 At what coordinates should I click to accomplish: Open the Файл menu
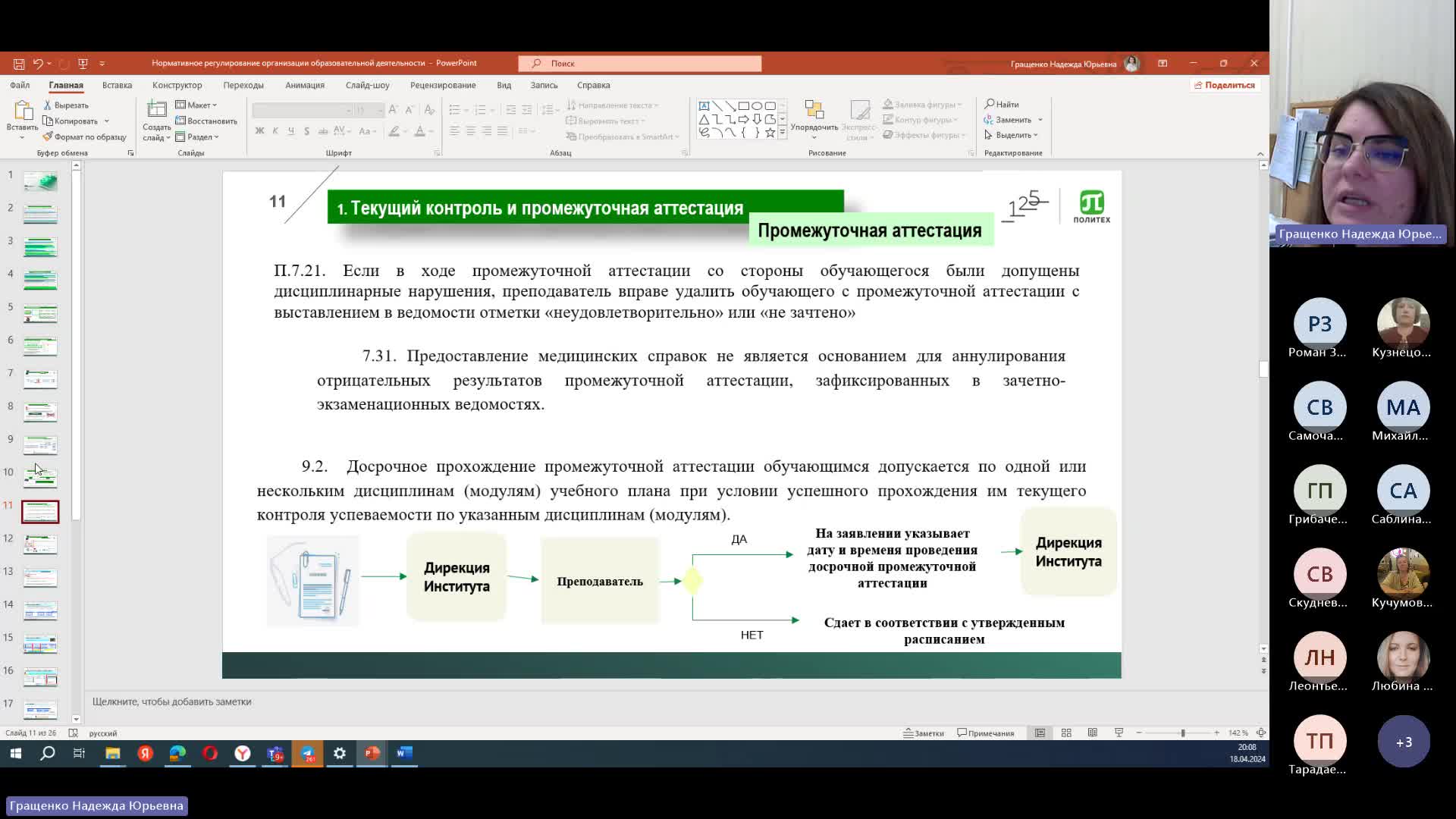click(20, 86)
